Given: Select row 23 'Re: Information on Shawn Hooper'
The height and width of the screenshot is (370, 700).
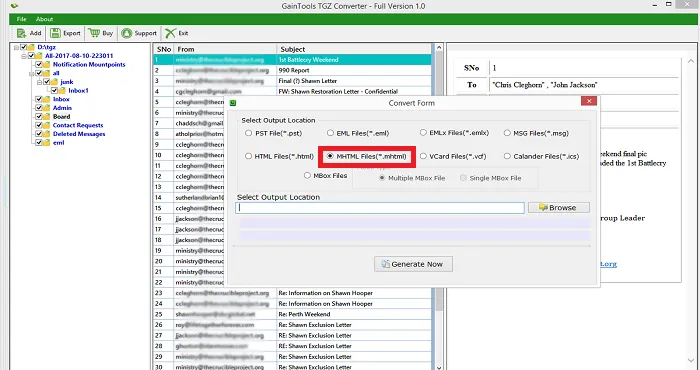Looking at the screenshot, I should [x=293, y=293].
